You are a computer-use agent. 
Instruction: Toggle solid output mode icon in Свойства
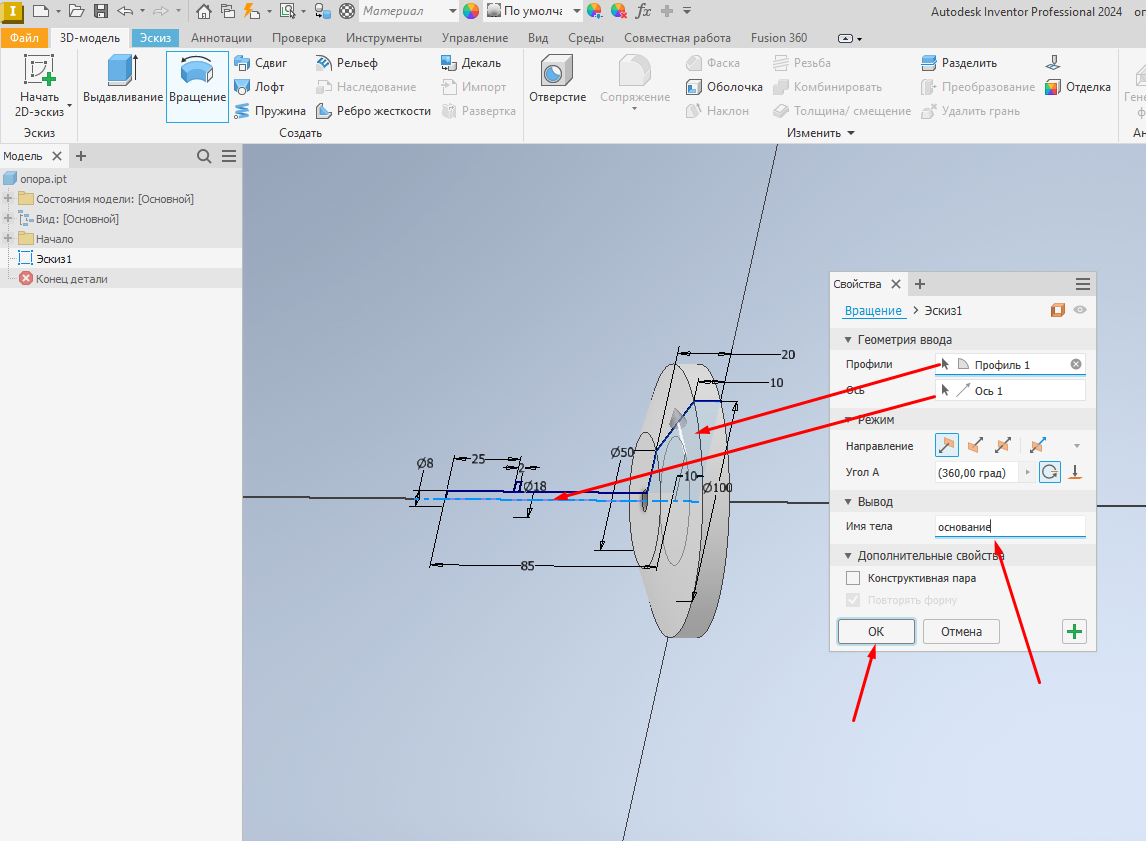click(x=1058, y=311)
